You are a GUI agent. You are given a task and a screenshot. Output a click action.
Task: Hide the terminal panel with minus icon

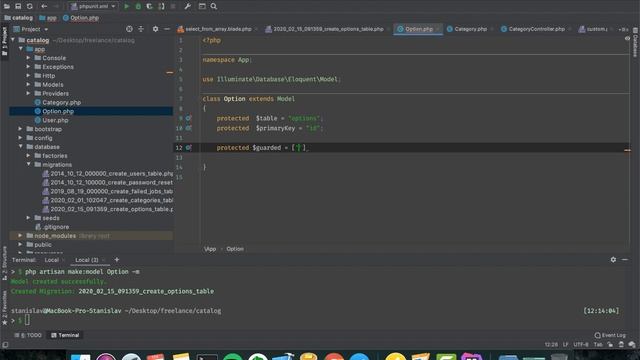(625, 260)
